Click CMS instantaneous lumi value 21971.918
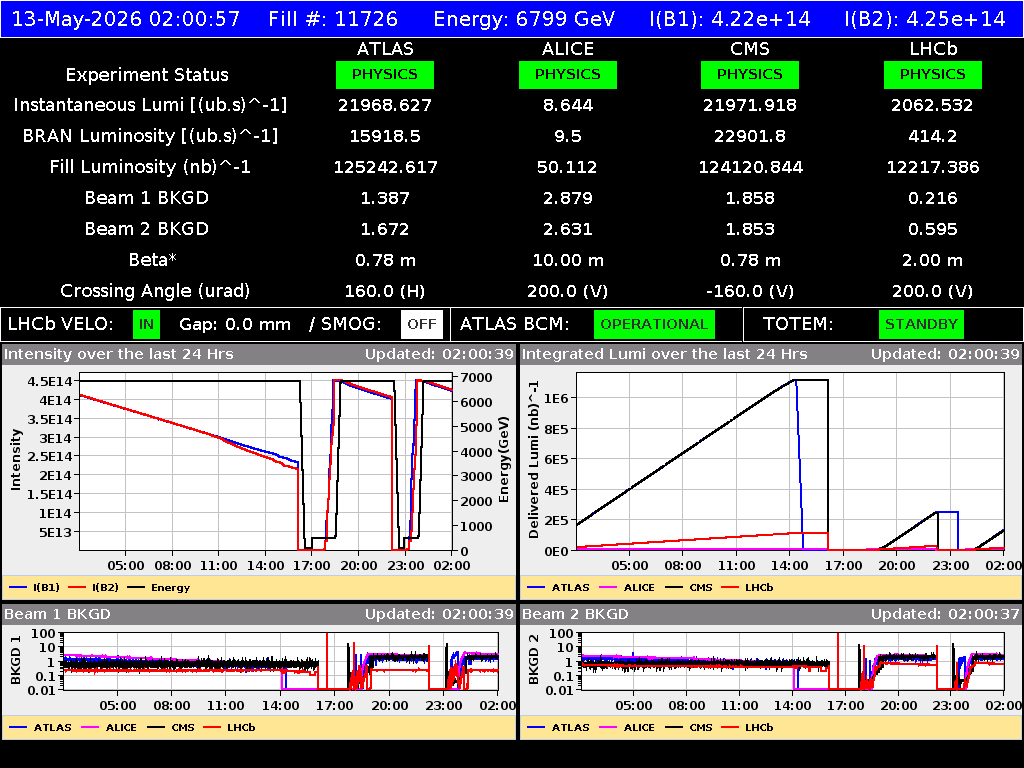Screen dimensions: 1024x768 point(750,105)
